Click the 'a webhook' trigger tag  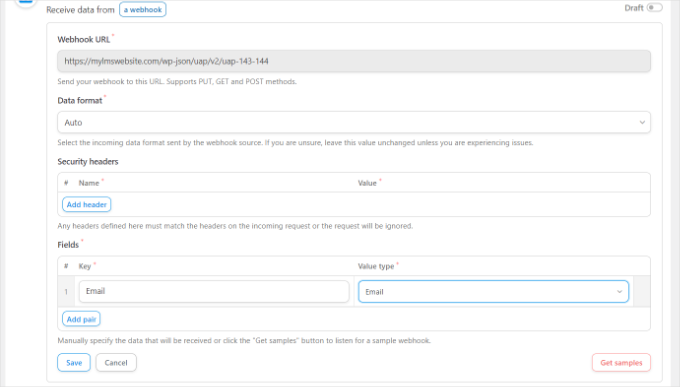pos(143,10)
